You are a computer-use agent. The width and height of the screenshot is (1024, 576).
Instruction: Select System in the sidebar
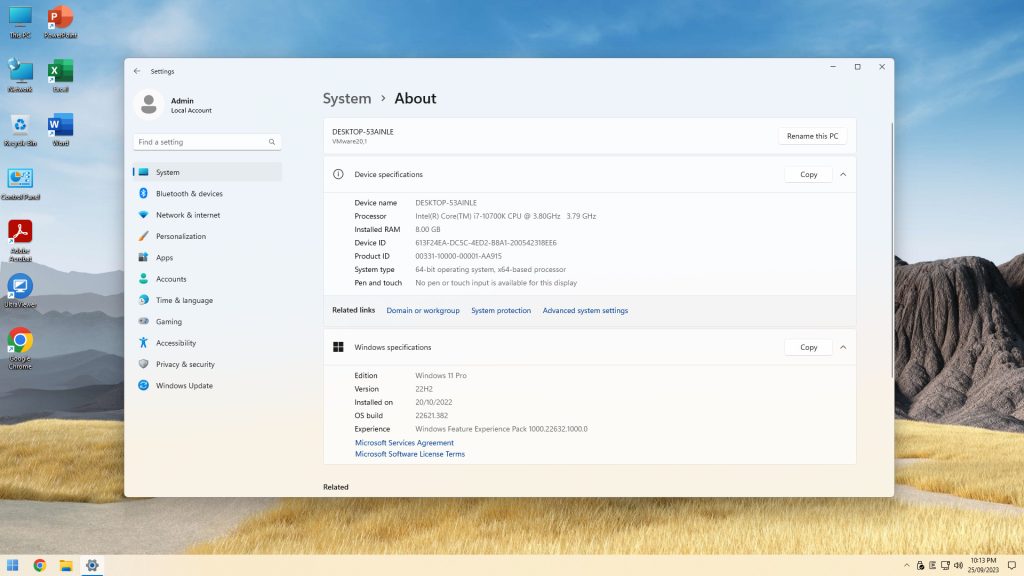click(207, 172)
